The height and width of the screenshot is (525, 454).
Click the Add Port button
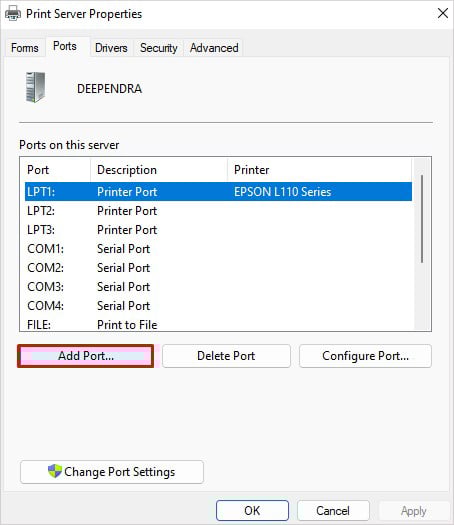(x=86, y=356)
